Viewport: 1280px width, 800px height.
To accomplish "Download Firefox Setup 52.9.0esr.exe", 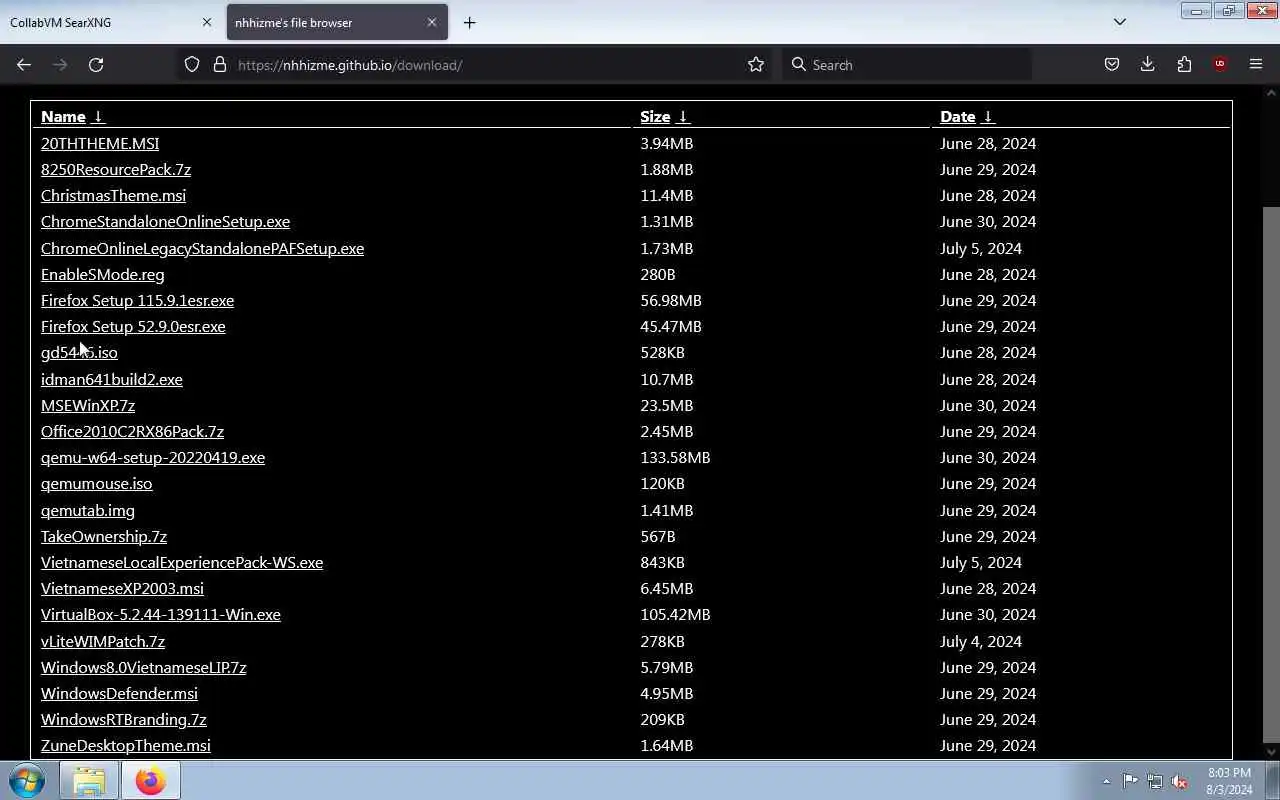I will 133,326.
